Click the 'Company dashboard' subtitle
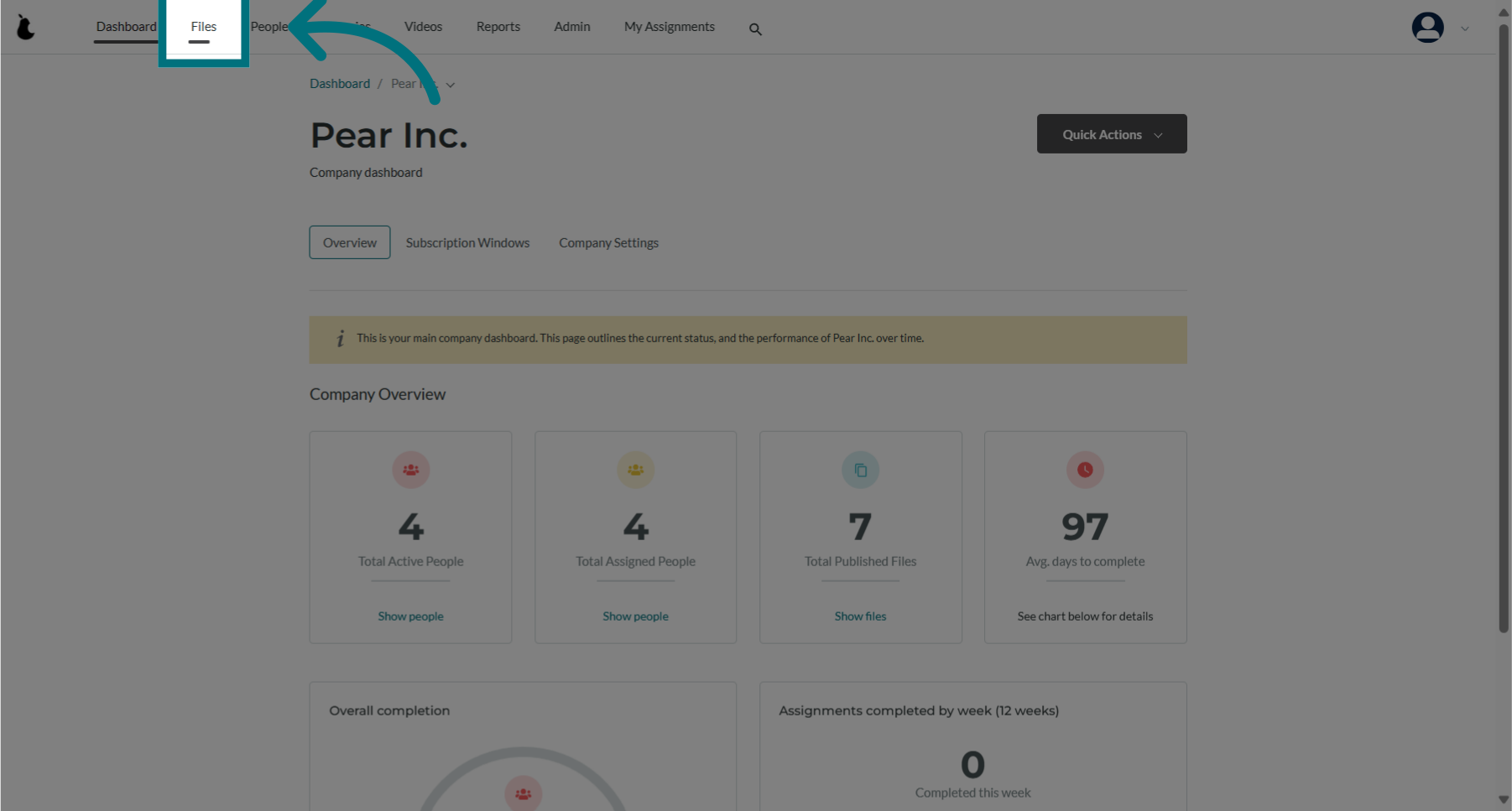Screen dimensions: 1512x811 366,173
